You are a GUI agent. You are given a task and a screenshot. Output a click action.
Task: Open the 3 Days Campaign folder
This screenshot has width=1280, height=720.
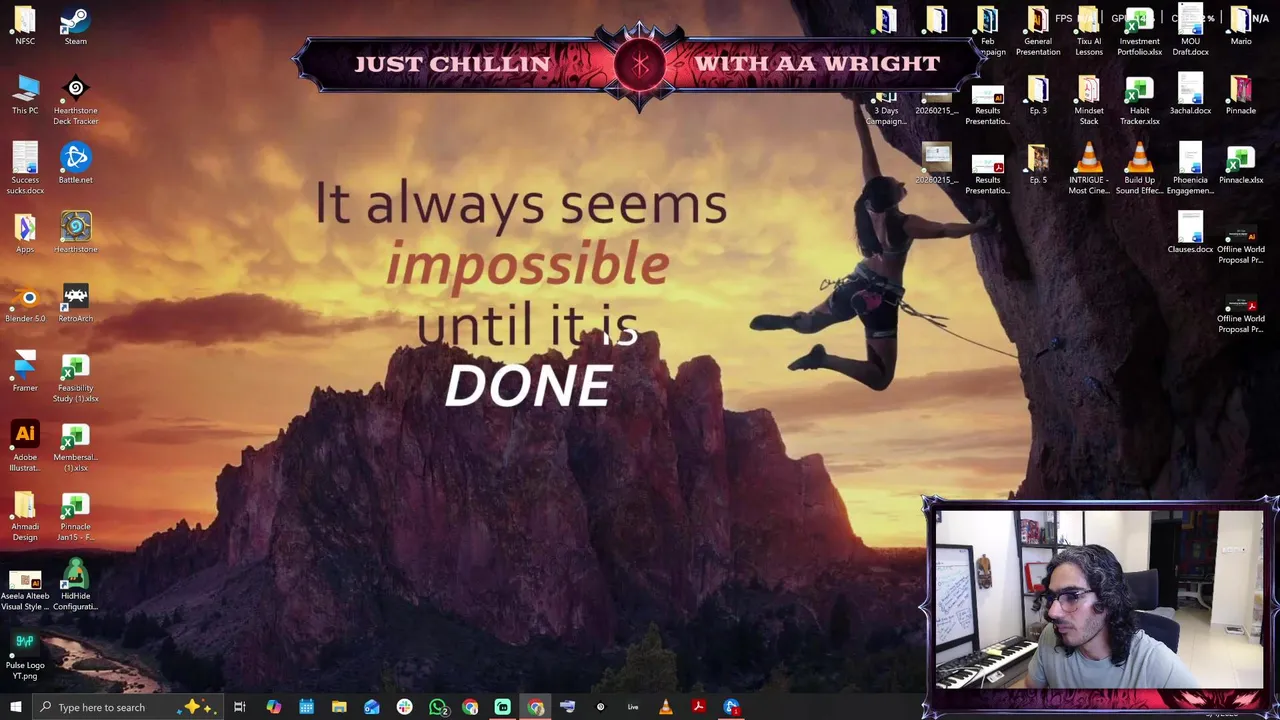pos(886,108)
